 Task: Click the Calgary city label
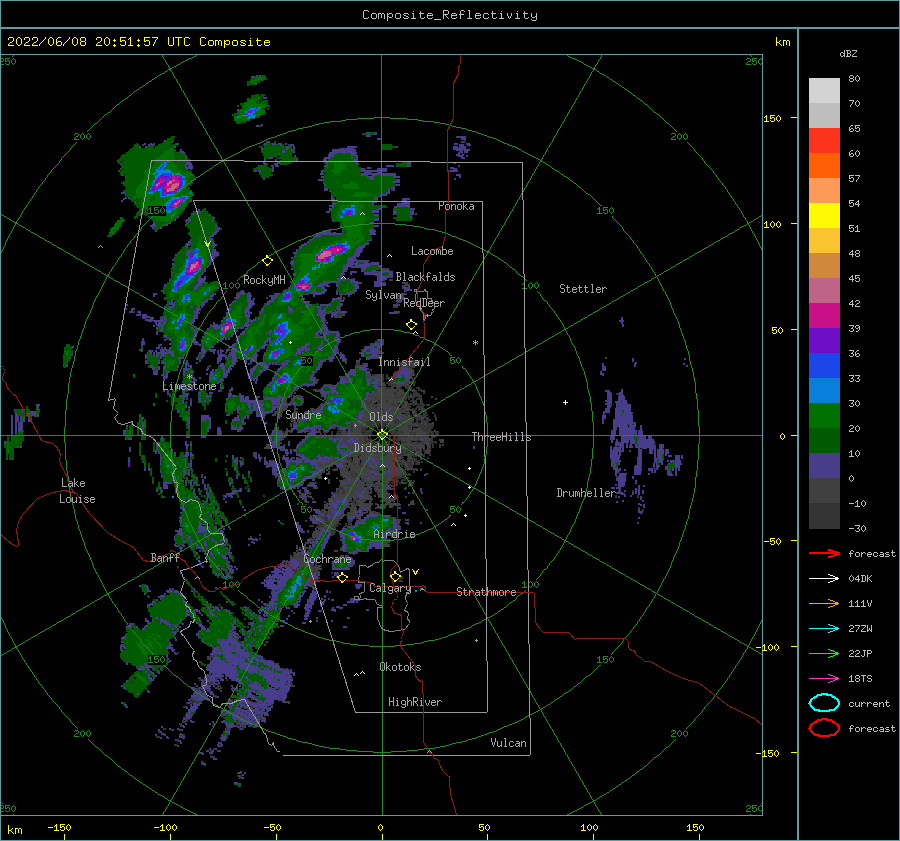[x=390, y=588]
